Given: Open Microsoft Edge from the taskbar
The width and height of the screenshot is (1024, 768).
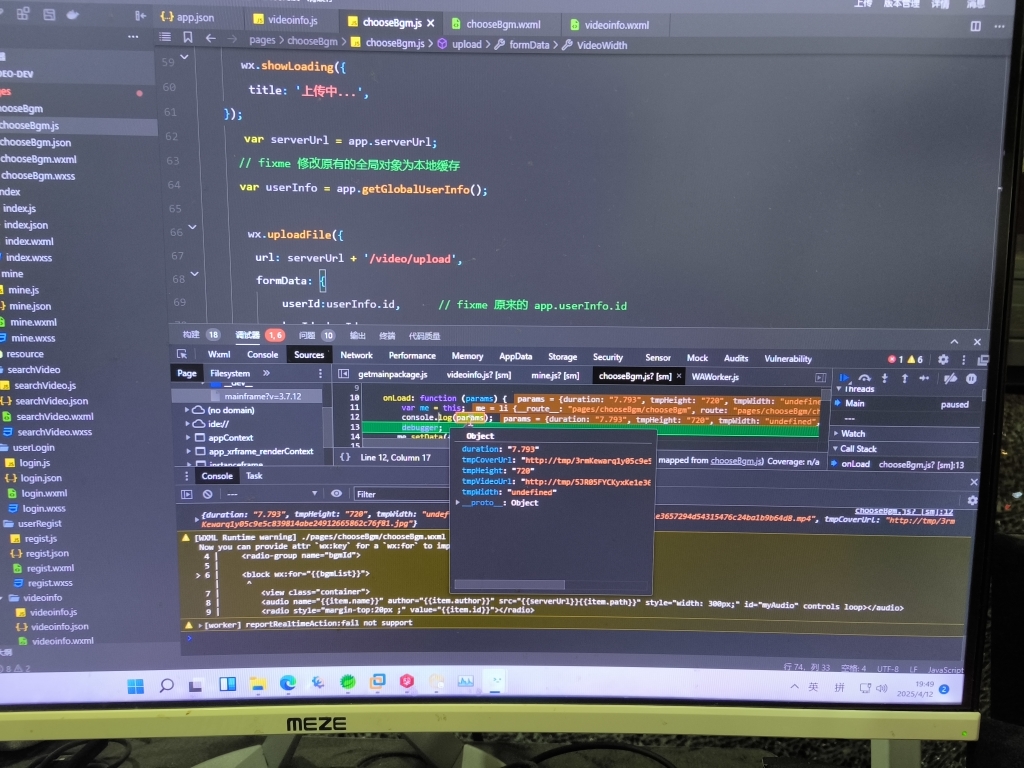Looking at the screenshot, I should pos(288,683).
